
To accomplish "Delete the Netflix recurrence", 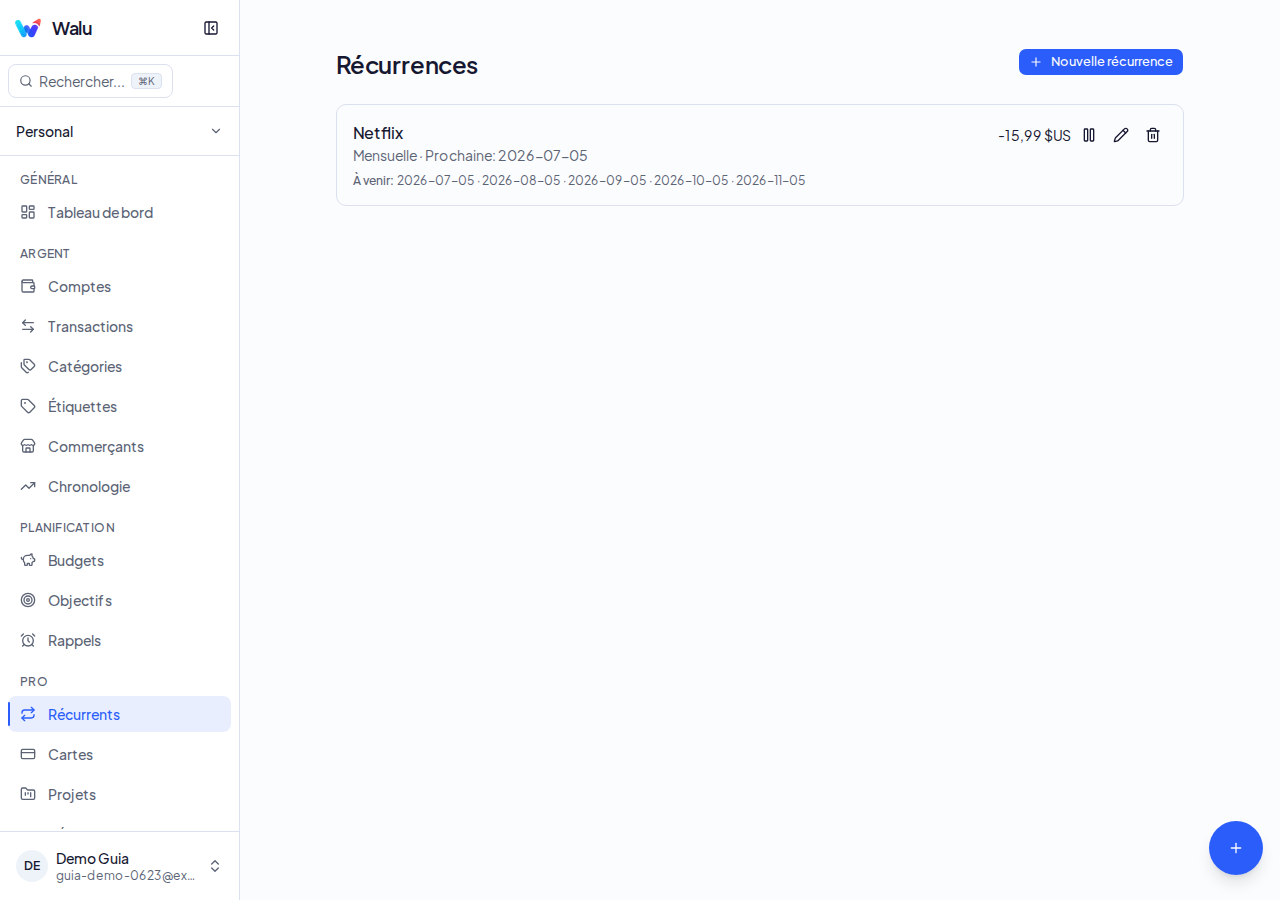I will 1153,135.
